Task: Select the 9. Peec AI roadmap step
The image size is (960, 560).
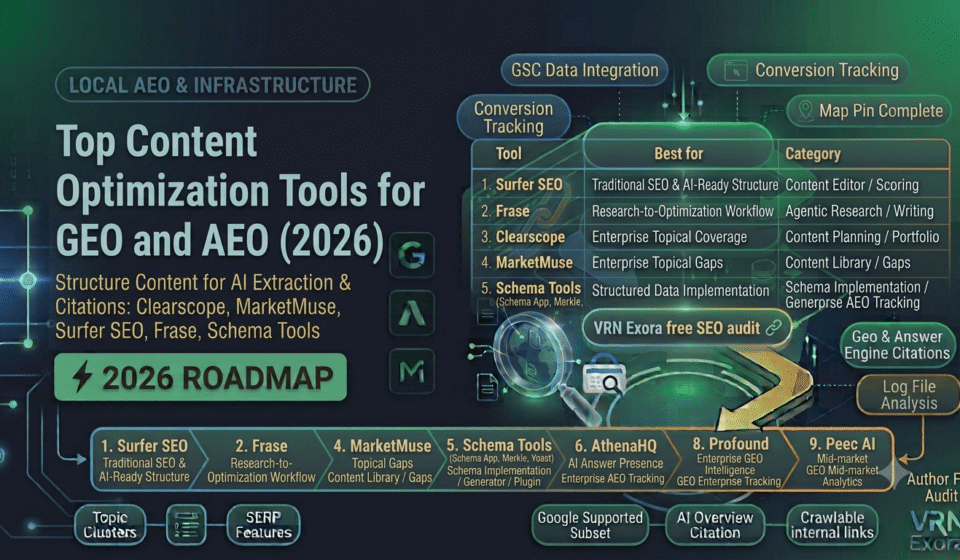Action: pos(842,460)
